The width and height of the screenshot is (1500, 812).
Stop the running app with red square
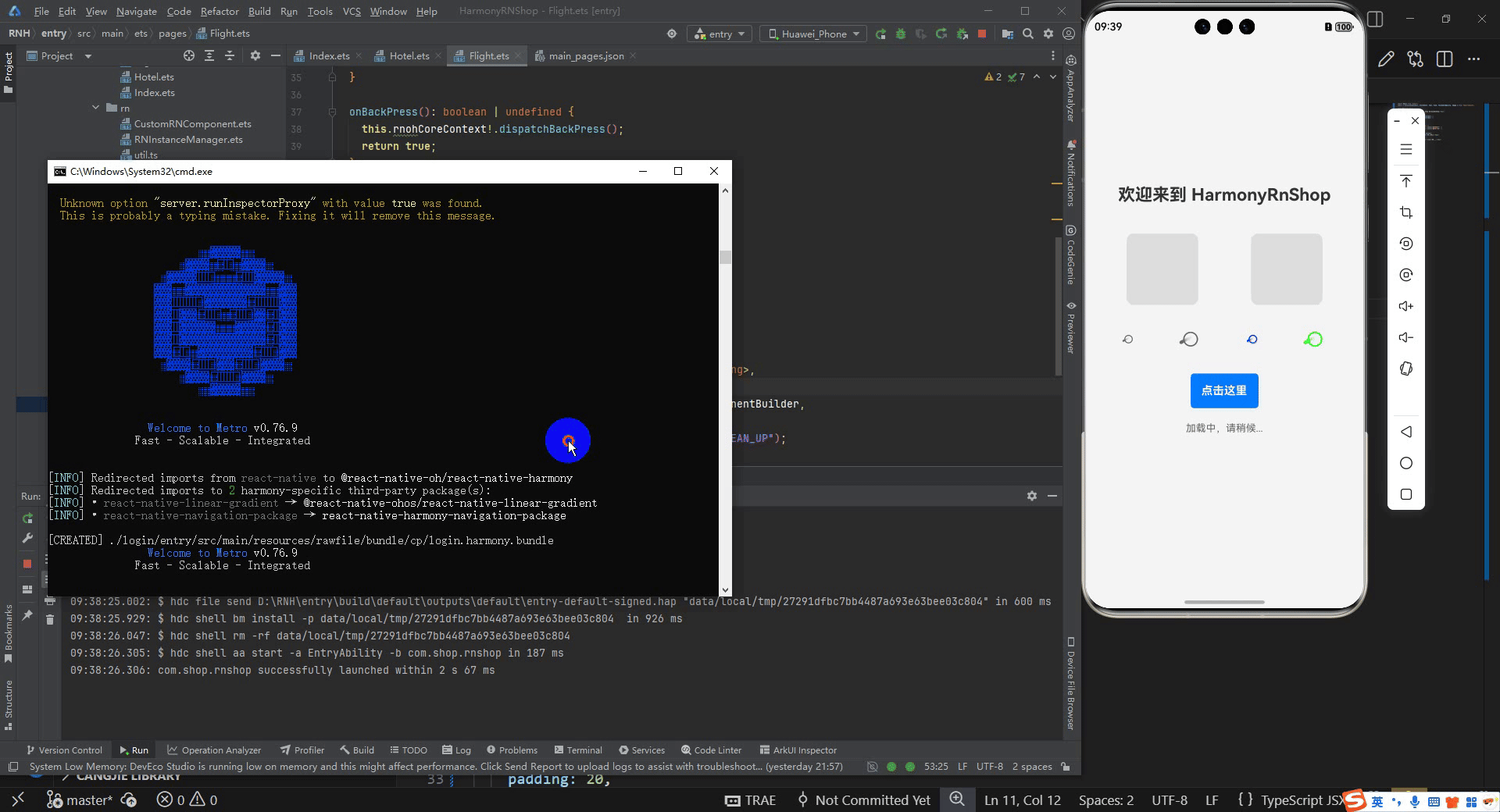[x=982, y=34]
